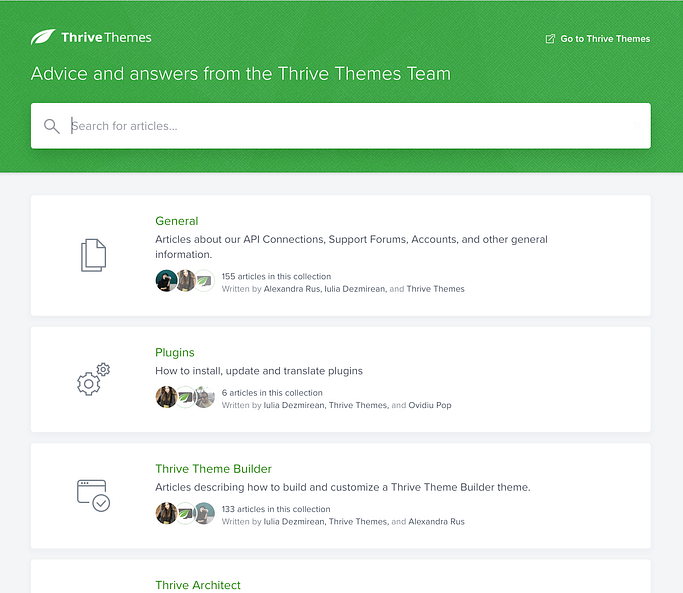Click the leaf avatar in Plugins collection

coord(185,397)
